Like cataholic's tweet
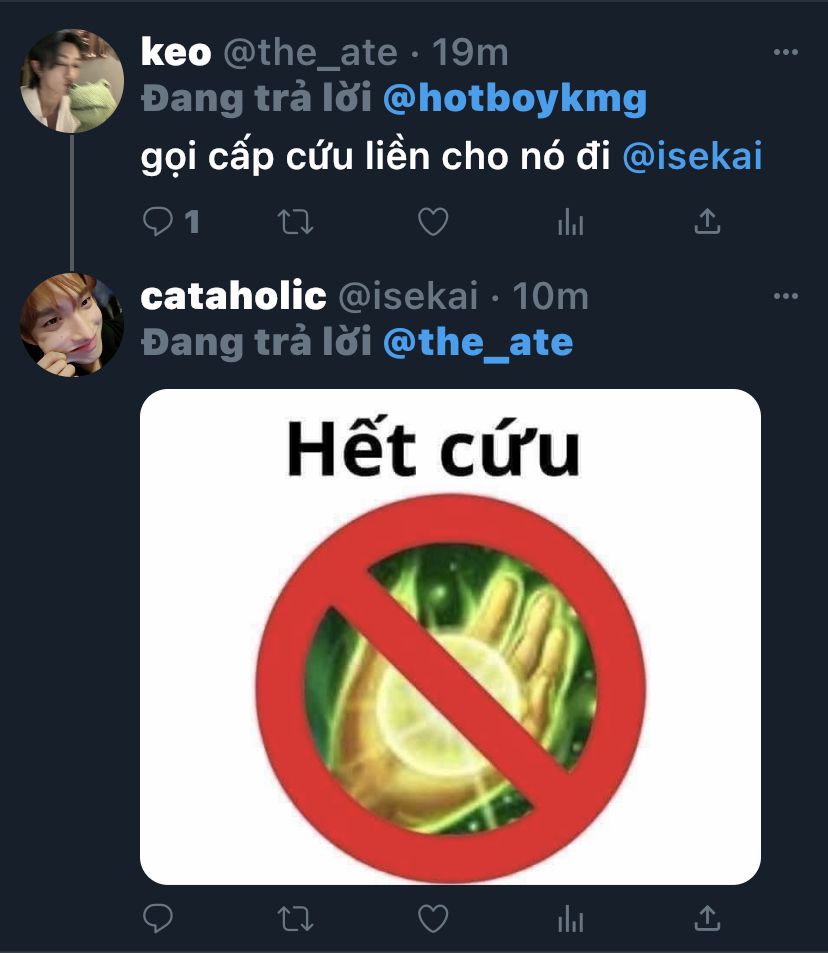Screen dimensions: 828x953 (433, 918)
